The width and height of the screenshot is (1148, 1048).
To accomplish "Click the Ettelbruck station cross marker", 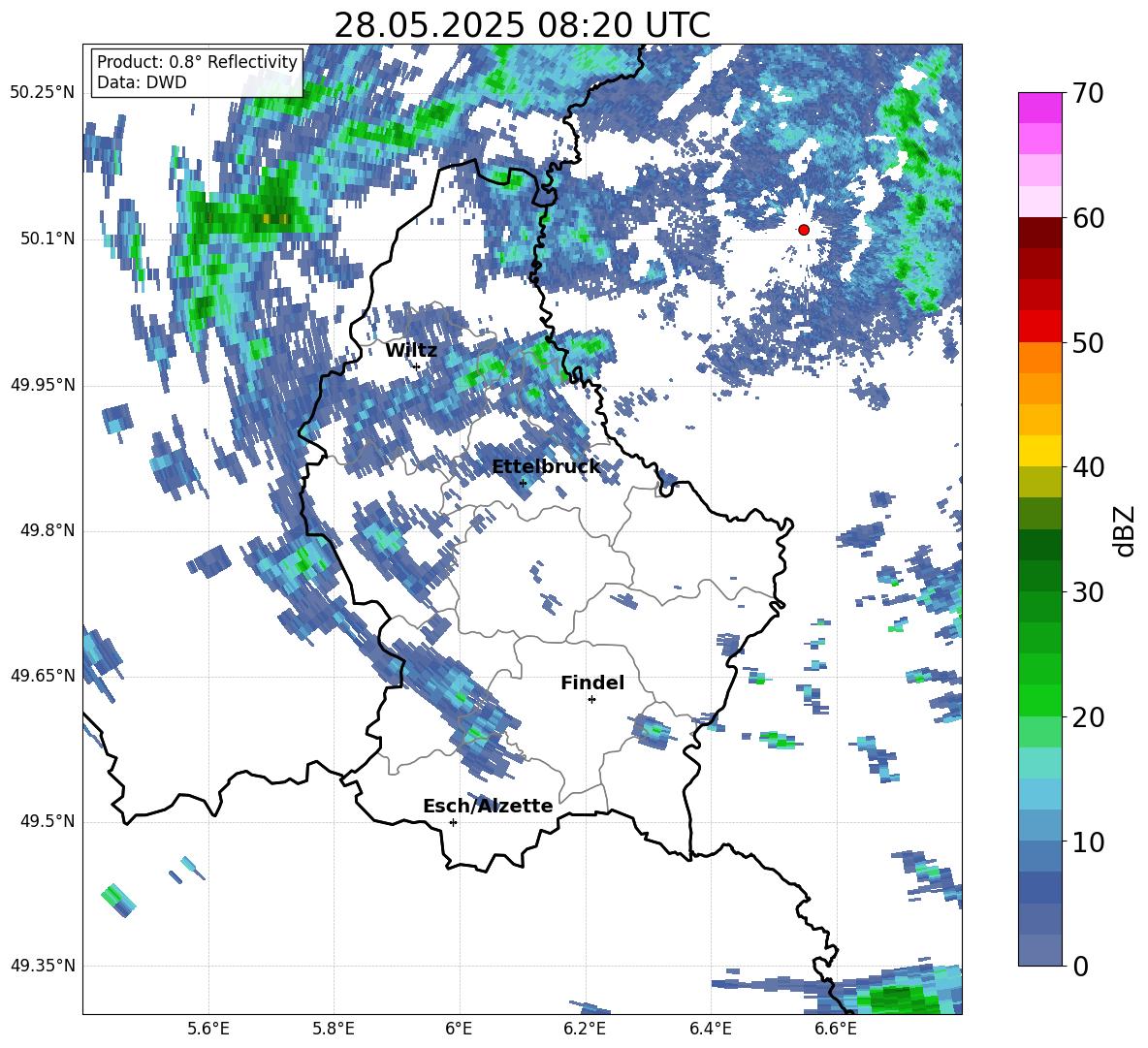I will (x=523, y=483).
